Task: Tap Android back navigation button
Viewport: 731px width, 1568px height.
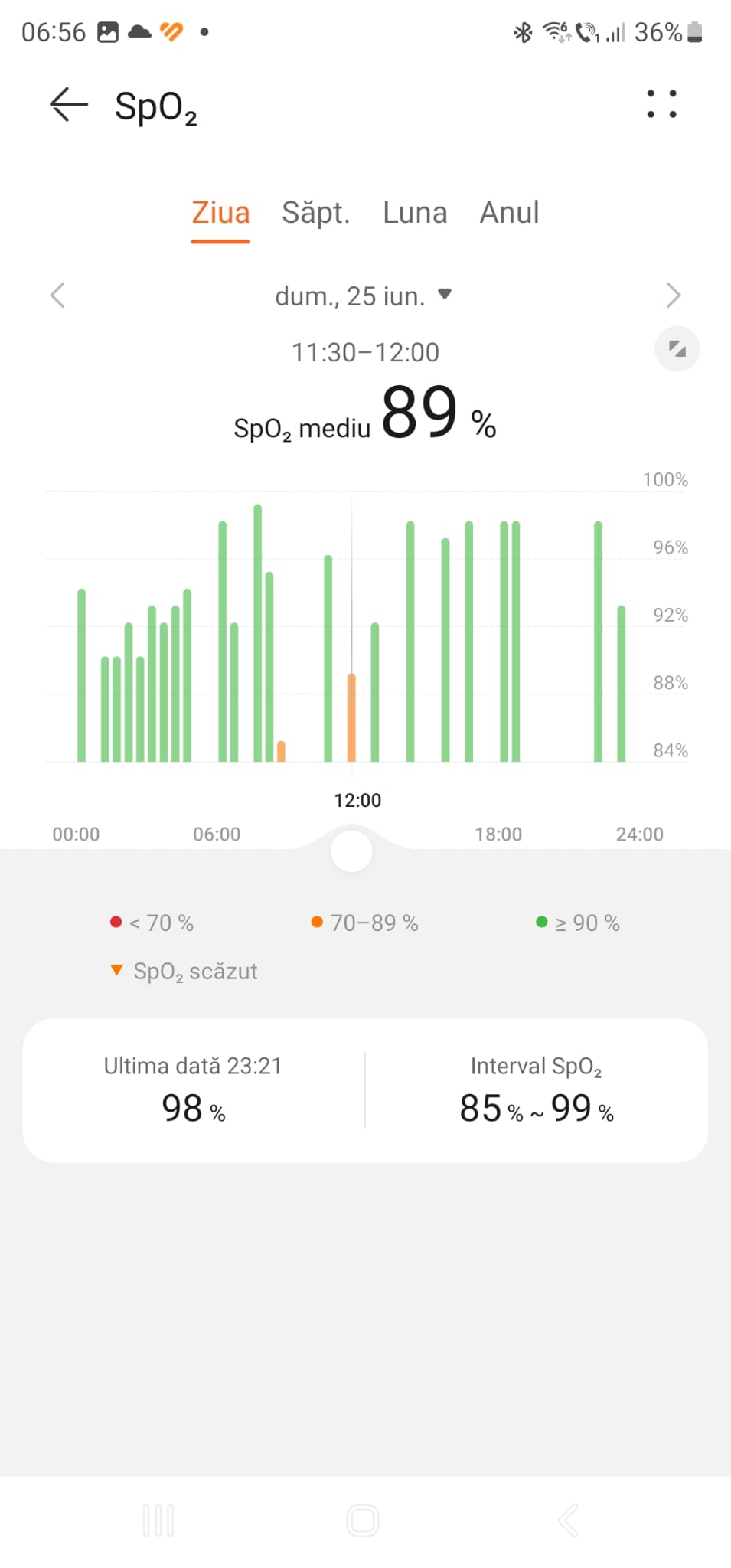Action: (568, 1521)
